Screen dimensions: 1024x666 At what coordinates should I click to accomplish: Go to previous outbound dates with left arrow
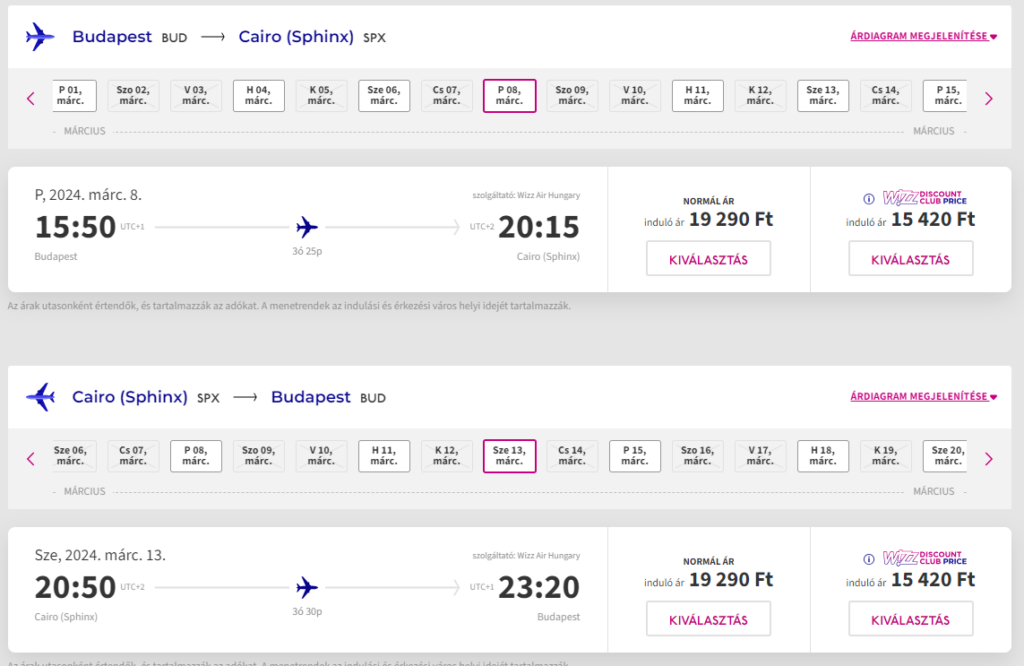tap(30, 99)
